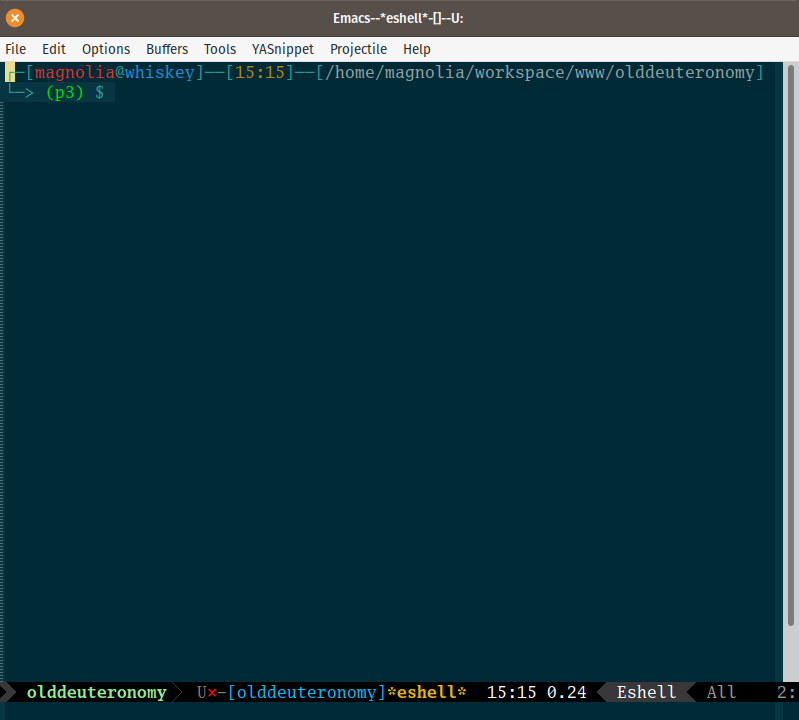Click the @whiskey hostname in the prompt
Viewport: 799px width, 720px height.
point(155,72)
